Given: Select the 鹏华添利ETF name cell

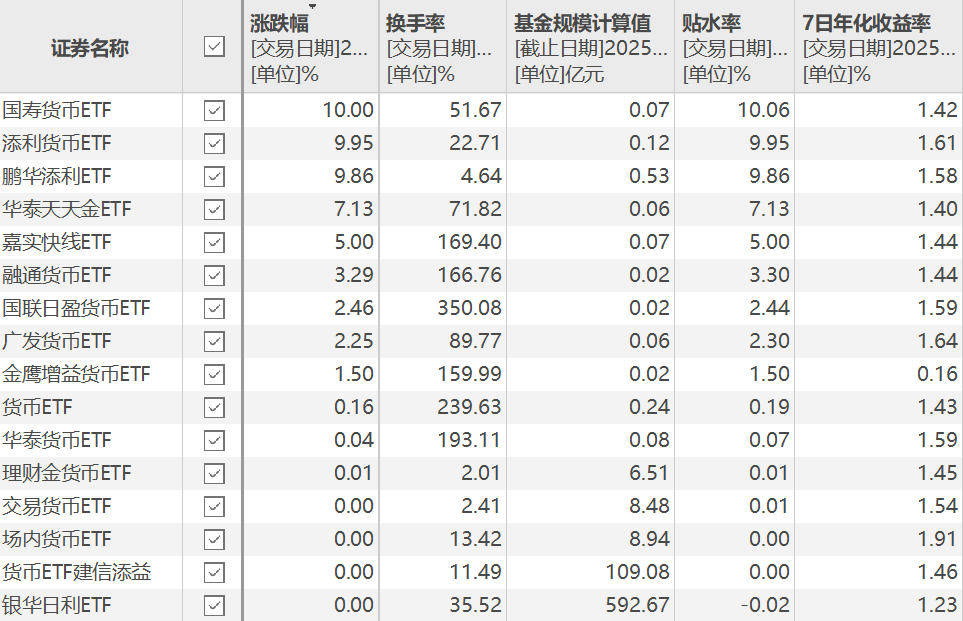Looking at the screenshot, I should coord(91,177).
